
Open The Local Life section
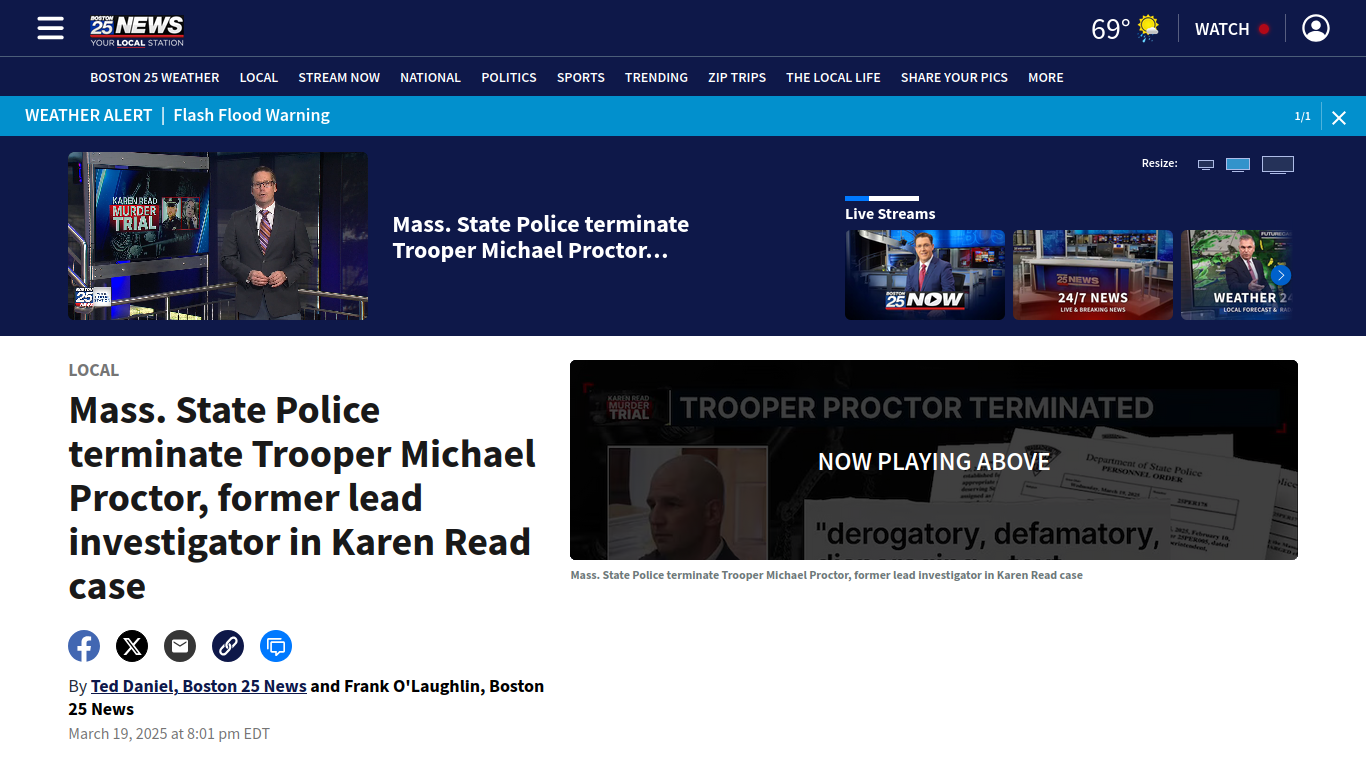pyautogui.click(x=833, y=77)
